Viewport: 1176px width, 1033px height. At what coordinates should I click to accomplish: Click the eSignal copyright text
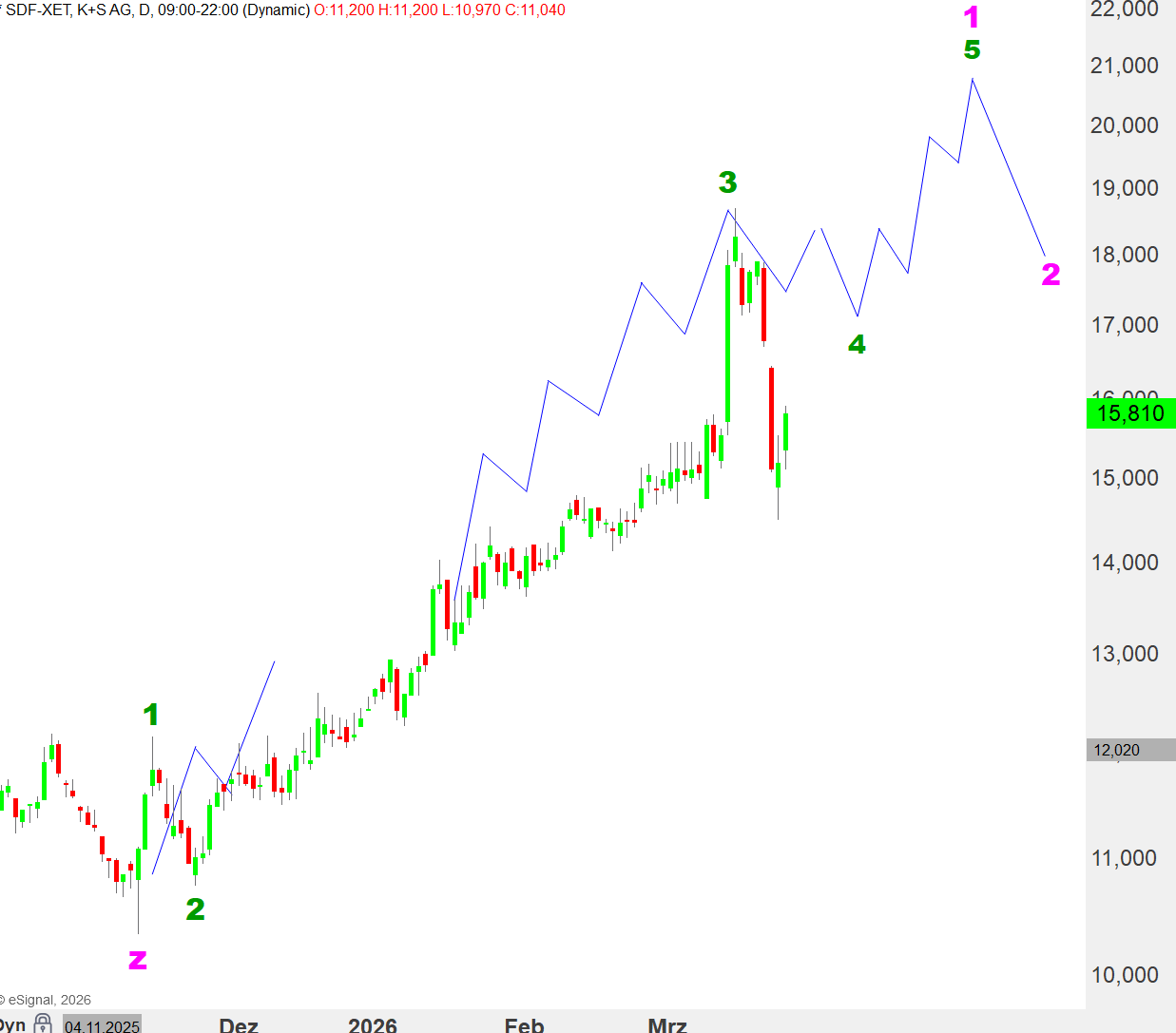click(48, 1000)
